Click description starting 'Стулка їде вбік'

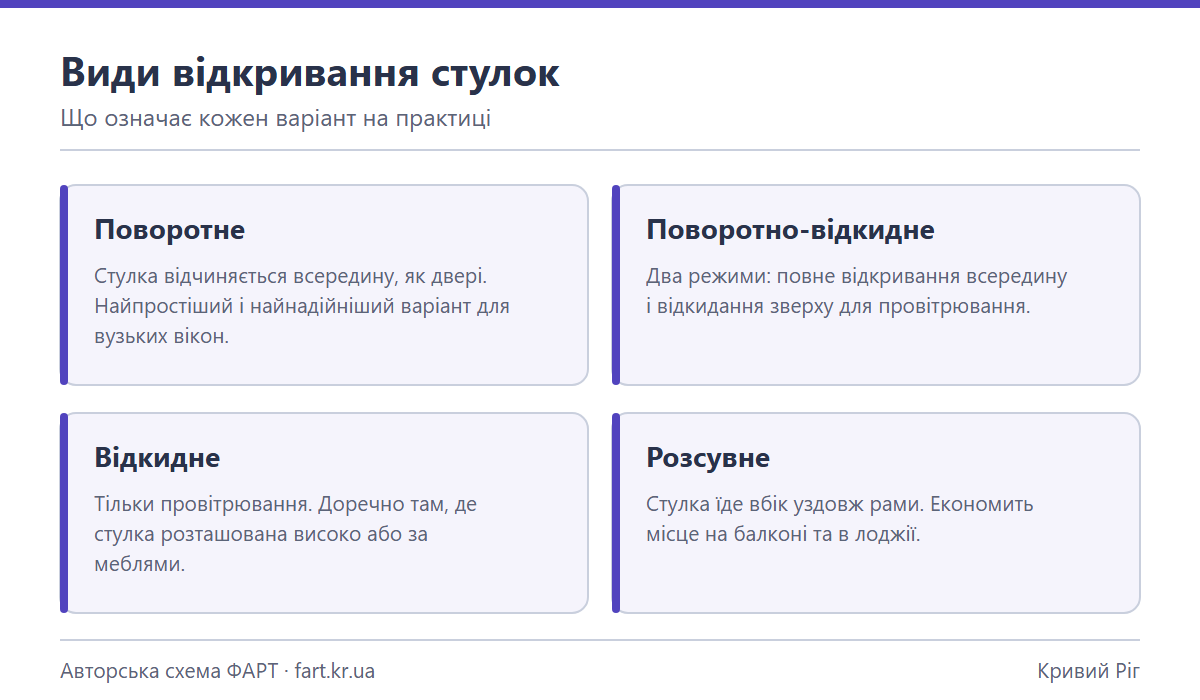pos(840,519)
